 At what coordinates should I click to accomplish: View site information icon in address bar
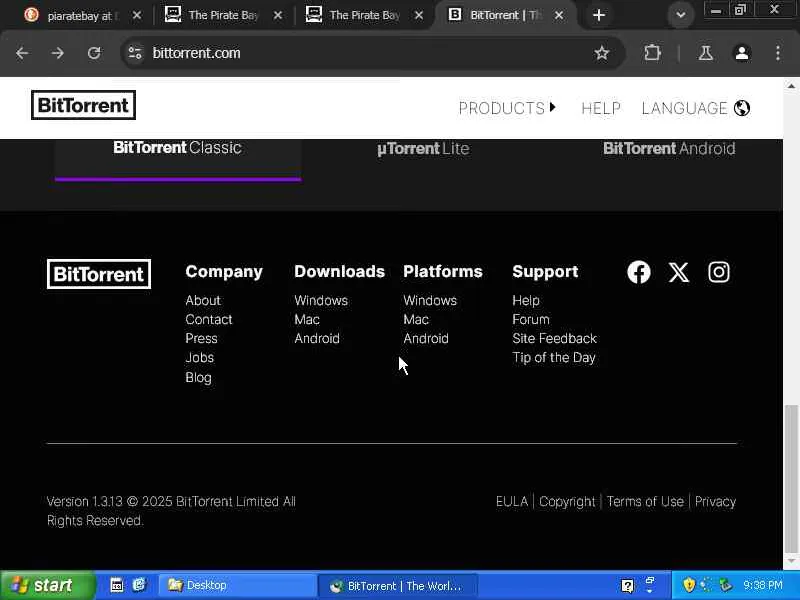[x=135, y=53]
